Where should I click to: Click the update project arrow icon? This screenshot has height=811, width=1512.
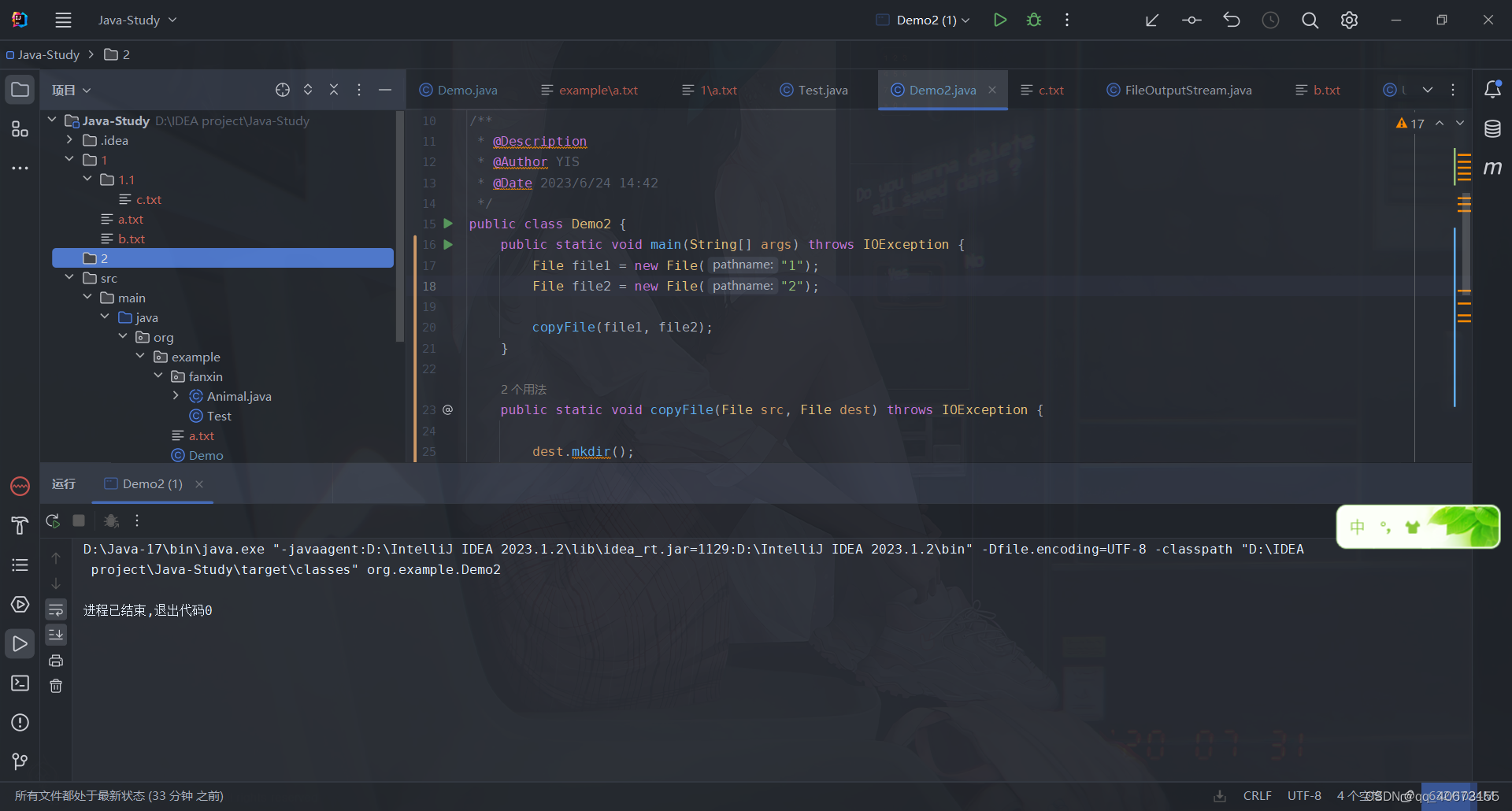tap(1152, 20)
